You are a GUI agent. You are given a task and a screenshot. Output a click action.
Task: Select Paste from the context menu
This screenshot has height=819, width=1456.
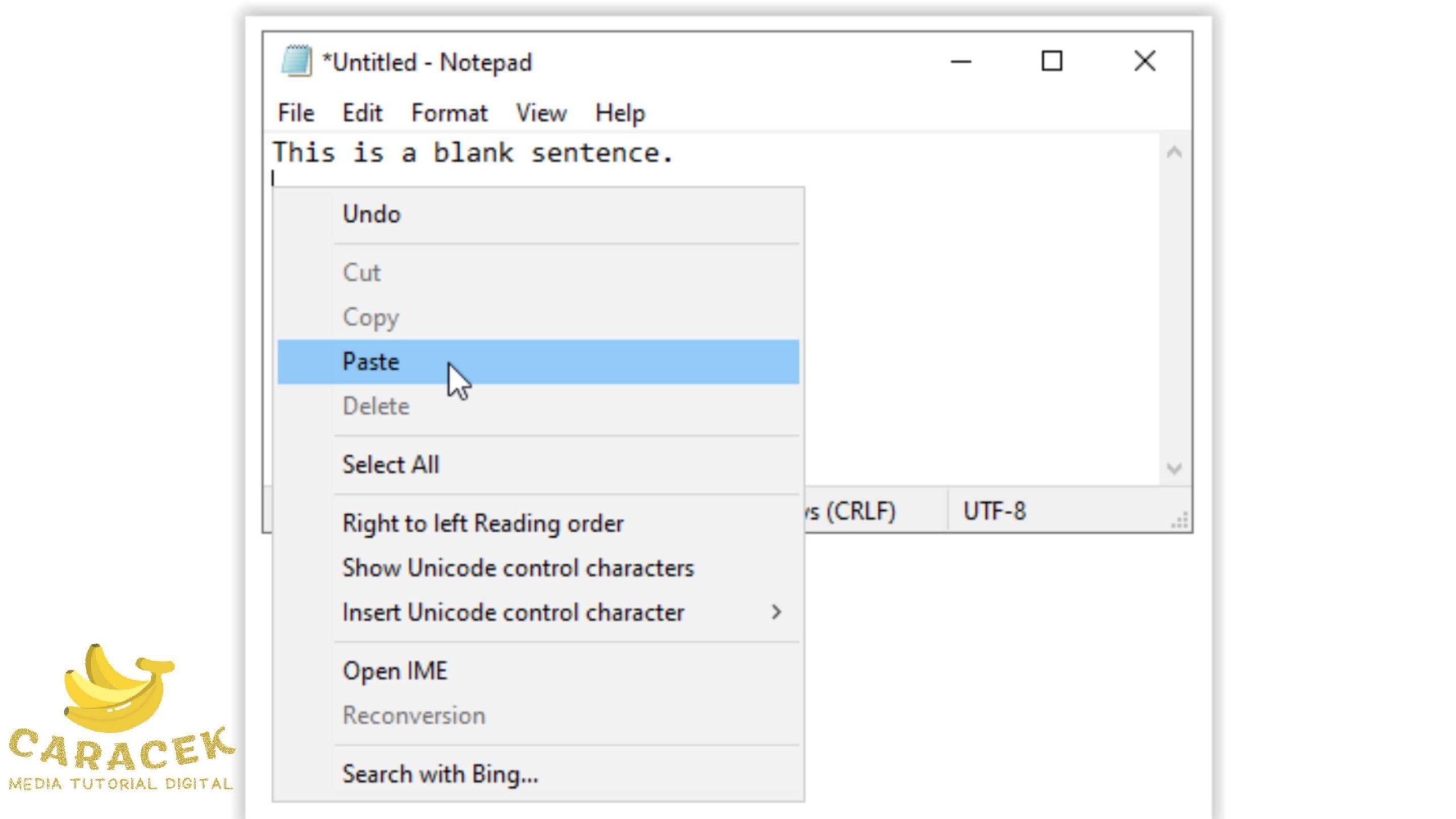pos(370,361)
